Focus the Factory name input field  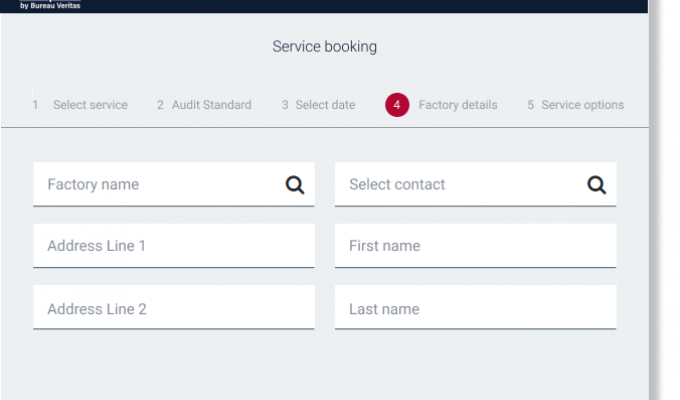[174, 184]
